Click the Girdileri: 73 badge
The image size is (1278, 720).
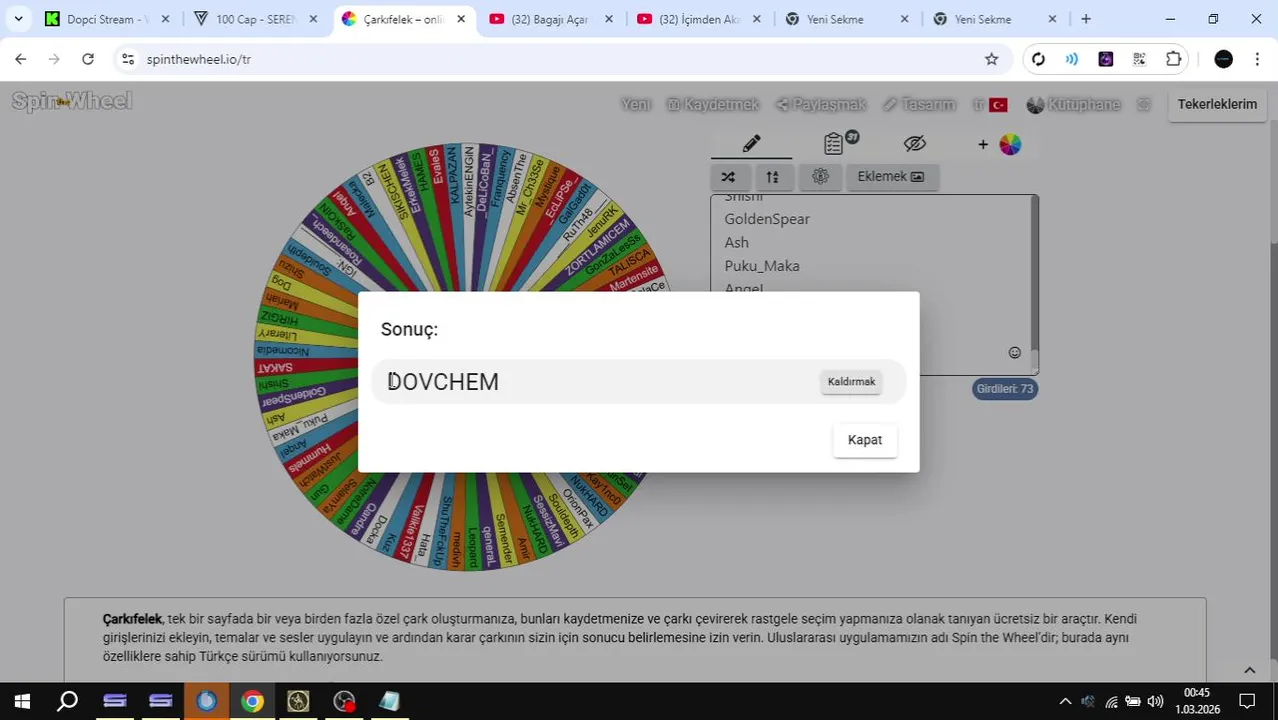(x=1005, y=388)
